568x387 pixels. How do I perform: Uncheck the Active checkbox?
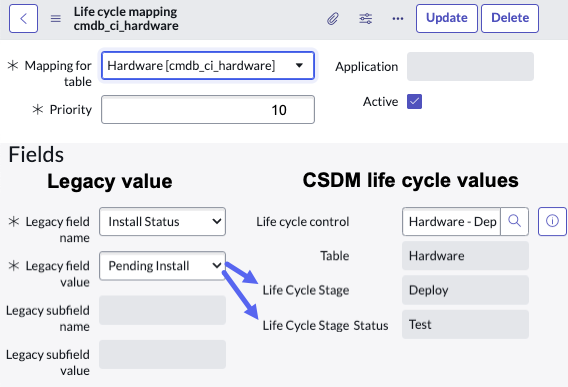tap(414, 101)
